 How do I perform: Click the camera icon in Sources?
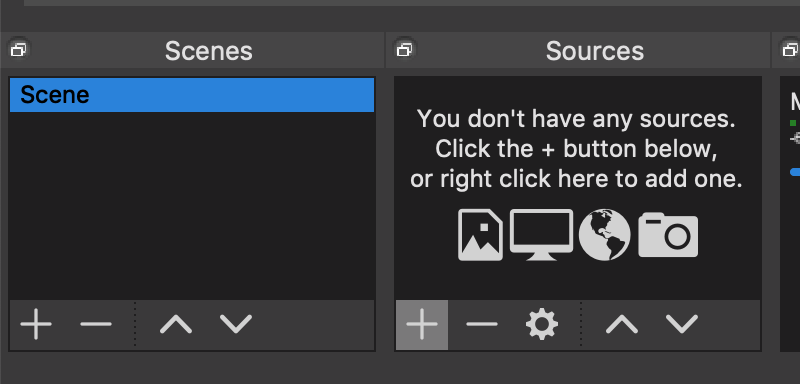coord(668,235)
